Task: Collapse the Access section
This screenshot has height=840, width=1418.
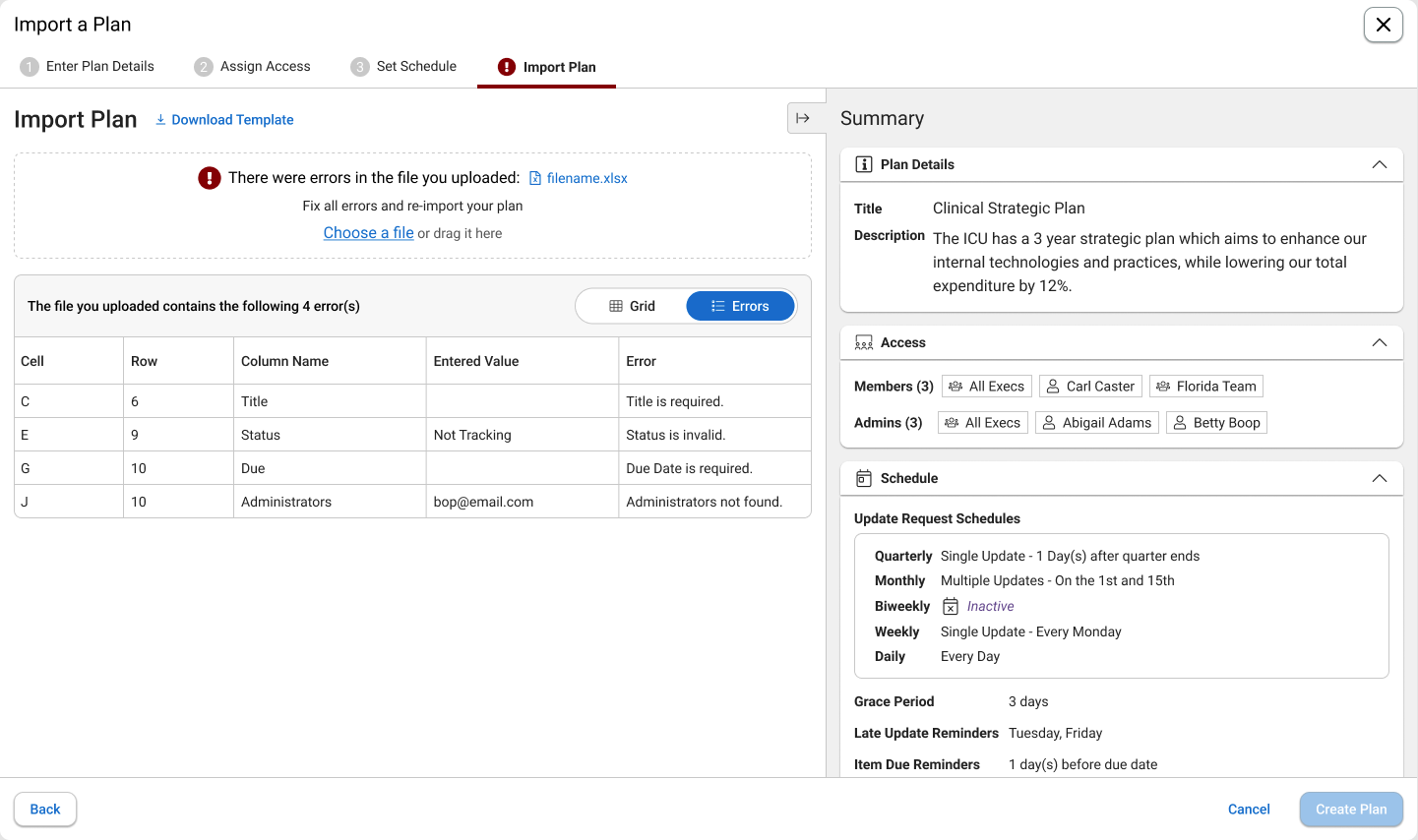Action: tap(1380, 342)
